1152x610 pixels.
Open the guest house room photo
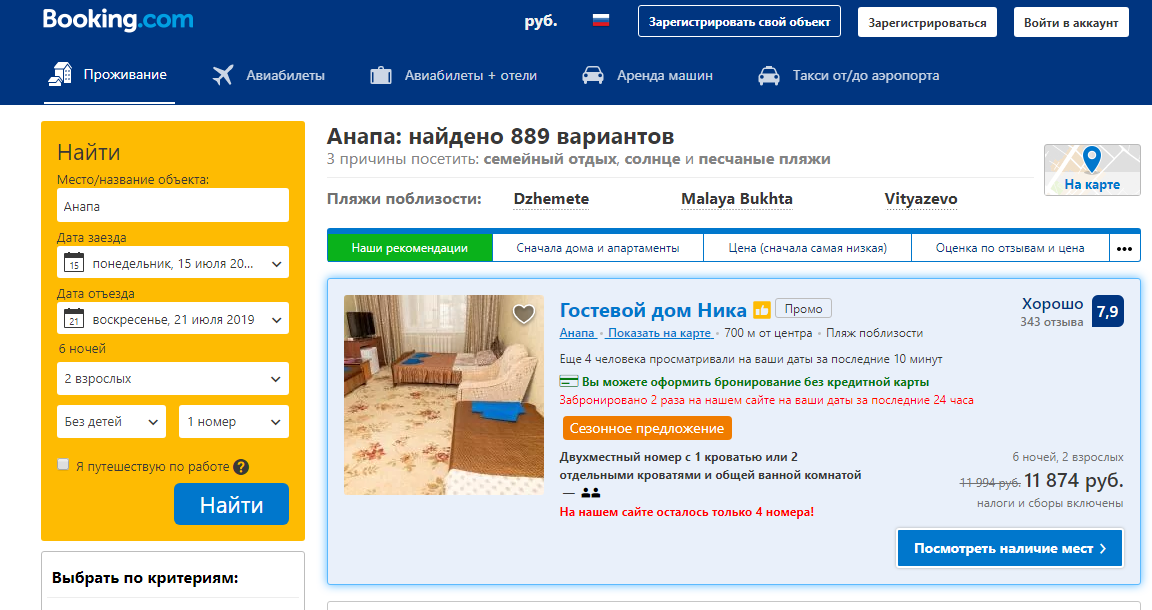[444, 395]
